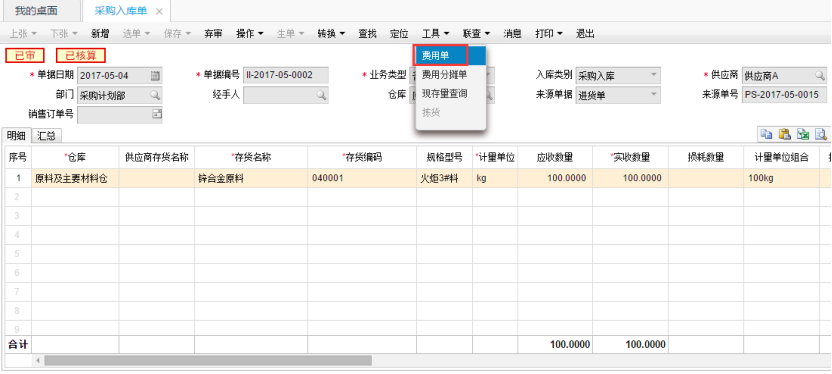Image resolution: width=832 pixels, height=374 pixels.
Task: Click the horizontal scrollbar thumb under the grid
Action: click(x=208, y=361)
